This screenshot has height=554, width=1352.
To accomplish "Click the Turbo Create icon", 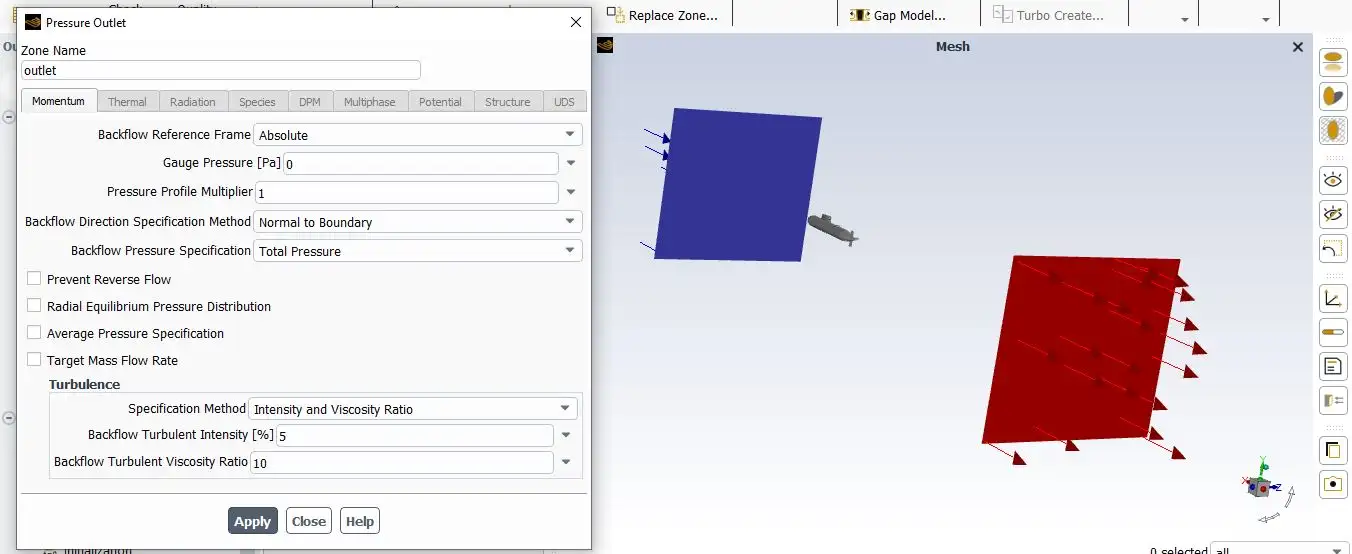I will (x=1002, y=14).
